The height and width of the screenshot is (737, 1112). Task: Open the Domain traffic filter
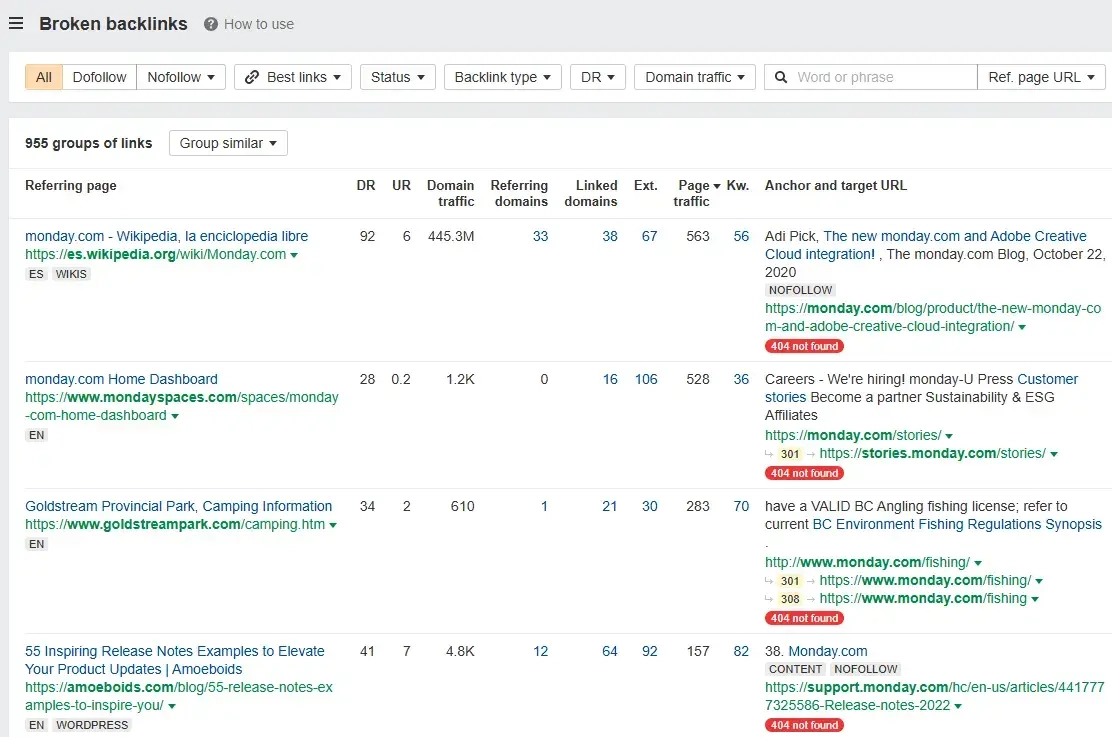click(x=694, y=77)
